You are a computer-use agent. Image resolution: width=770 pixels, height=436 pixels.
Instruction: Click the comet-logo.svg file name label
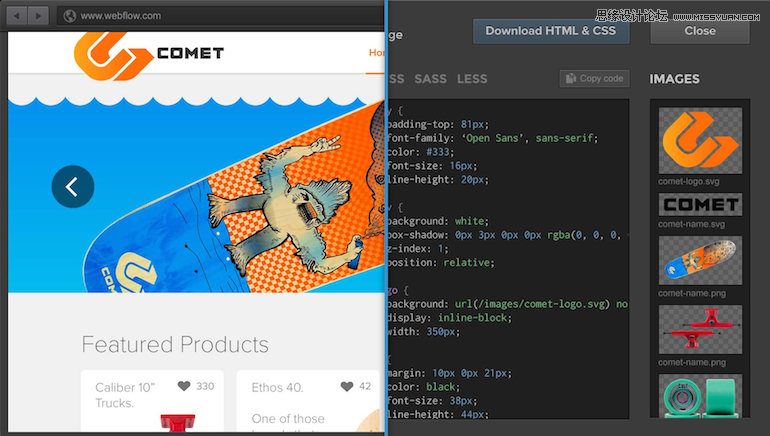[x=688, y=181]
